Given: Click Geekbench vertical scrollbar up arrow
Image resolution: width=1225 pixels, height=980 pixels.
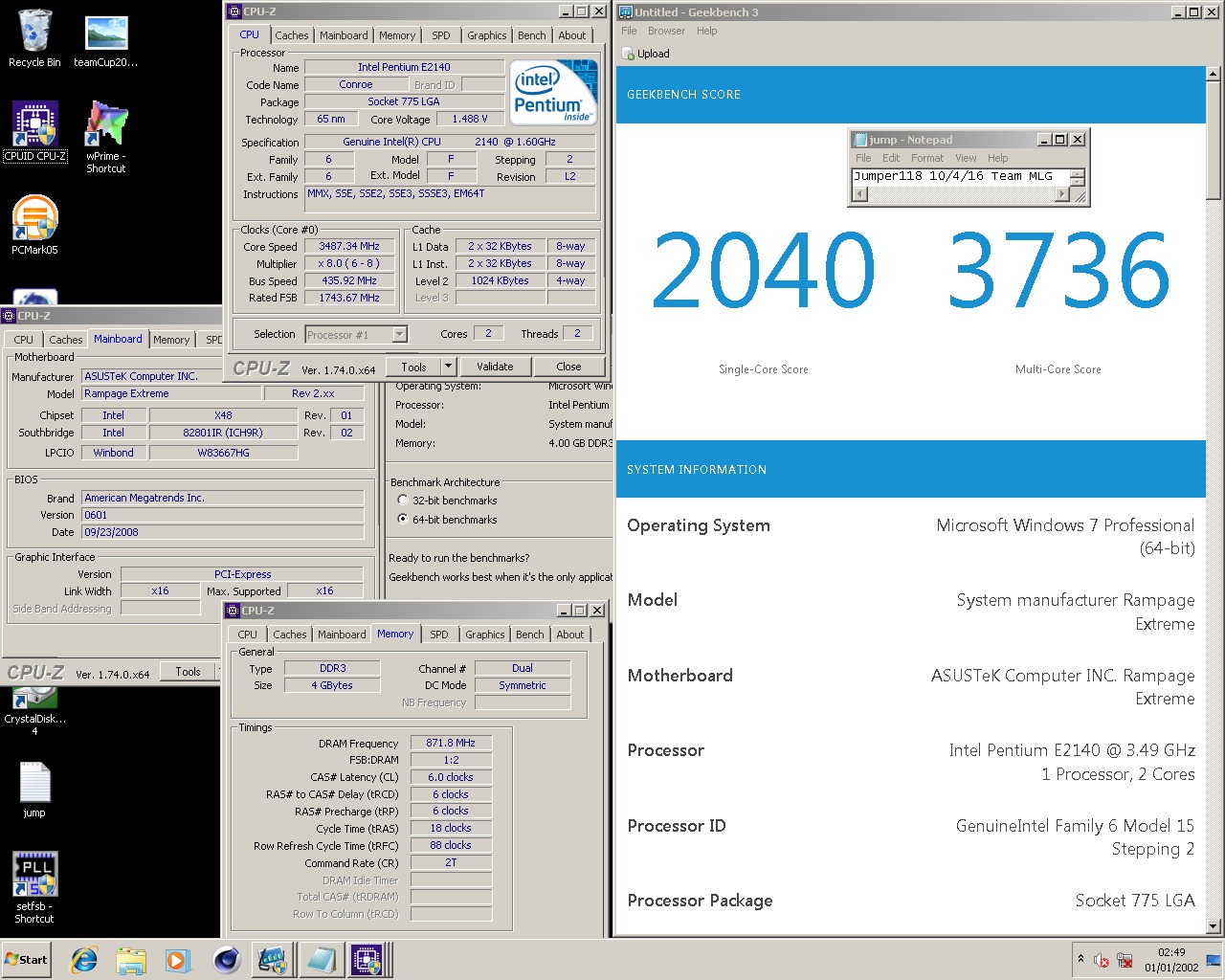Looking at the screenshot, I should [x=1214, y=74].
